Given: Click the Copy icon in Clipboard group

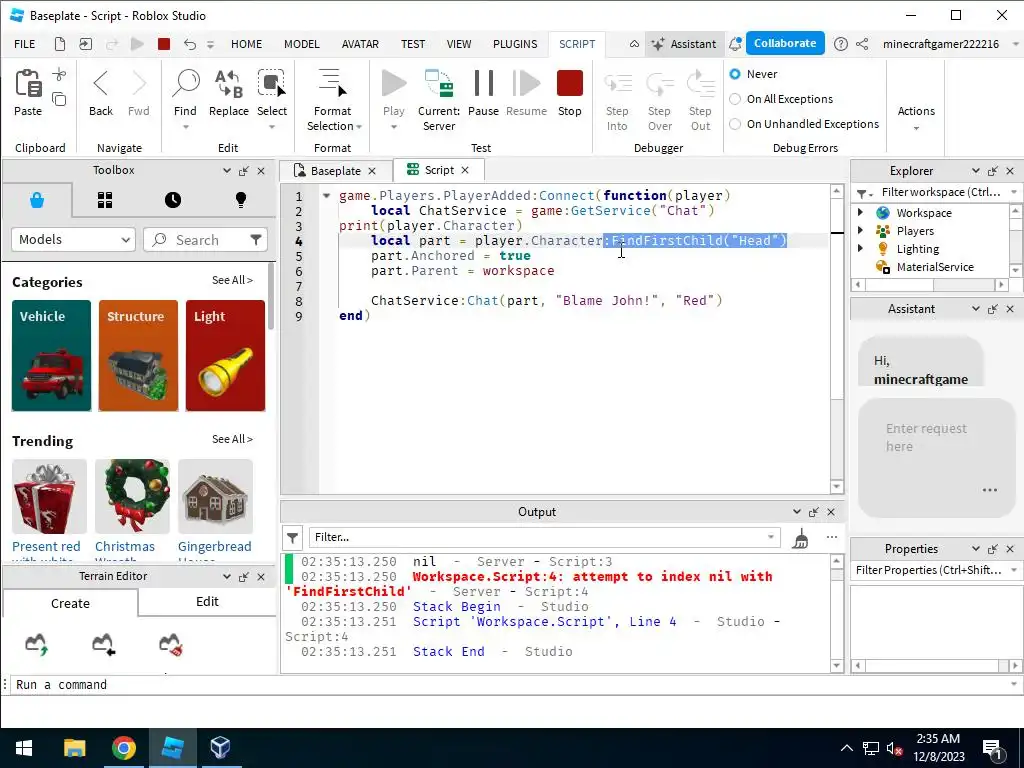Looking at the screenshot, I should click(x=59, y=99).
